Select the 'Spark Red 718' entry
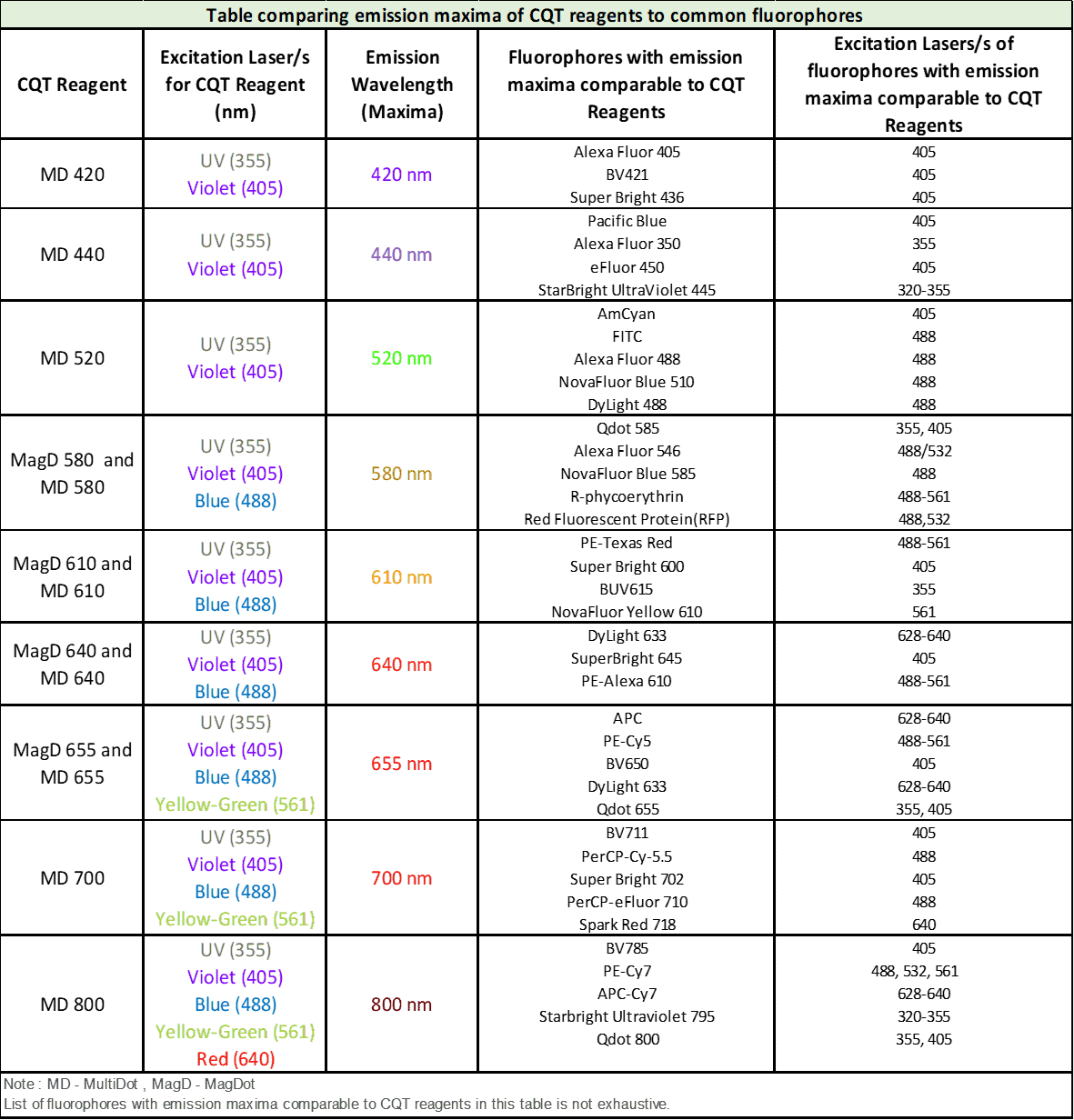Viewport: 1074px width, 1120px height. coord(627,925)
